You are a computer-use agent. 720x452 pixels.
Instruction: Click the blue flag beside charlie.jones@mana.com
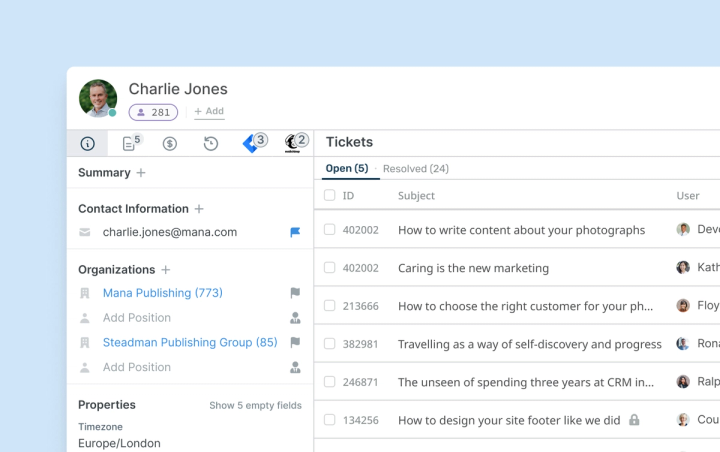coord(295,232)
